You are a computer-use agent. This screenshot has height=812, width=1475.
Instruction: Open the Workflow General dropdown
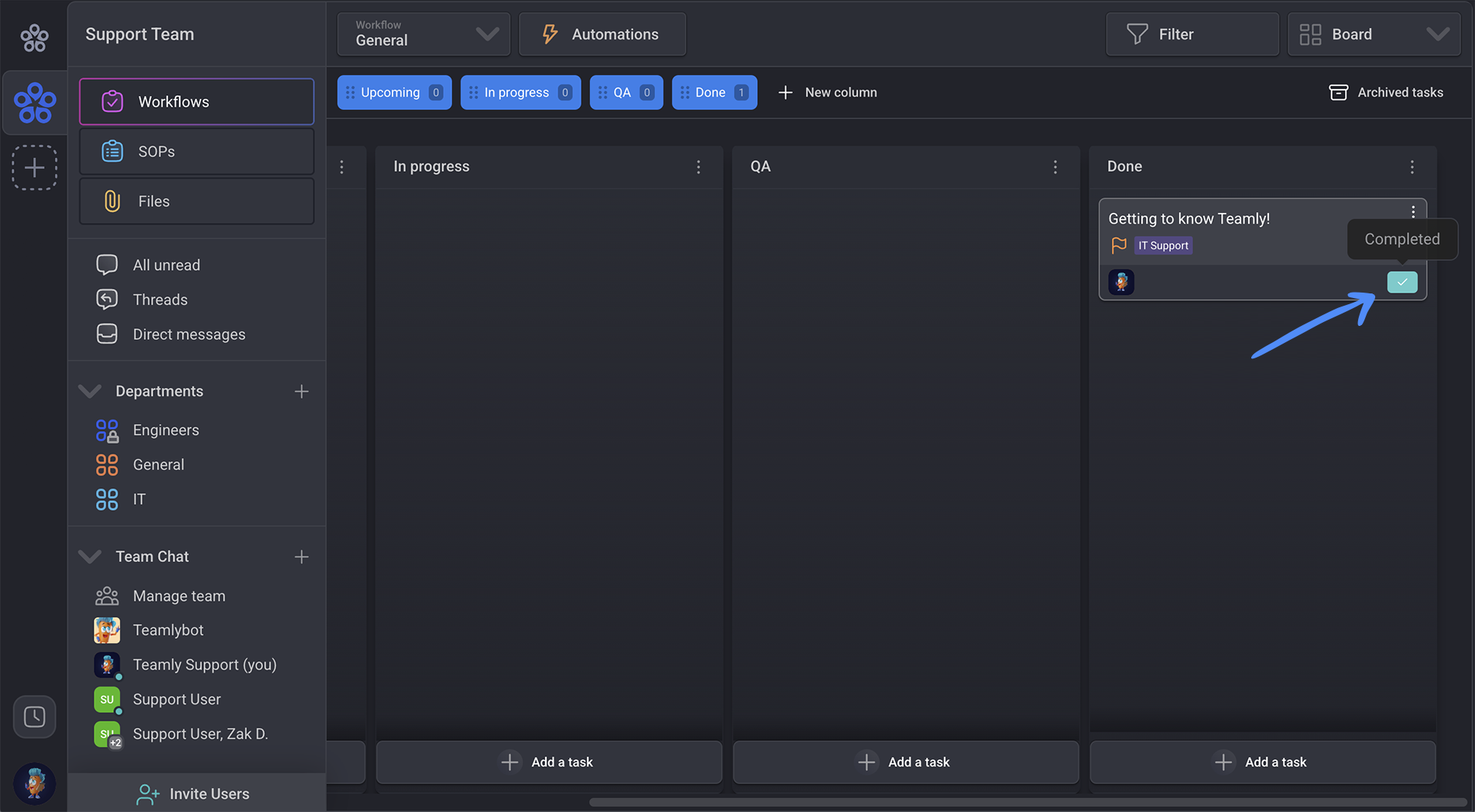[424, 34]
